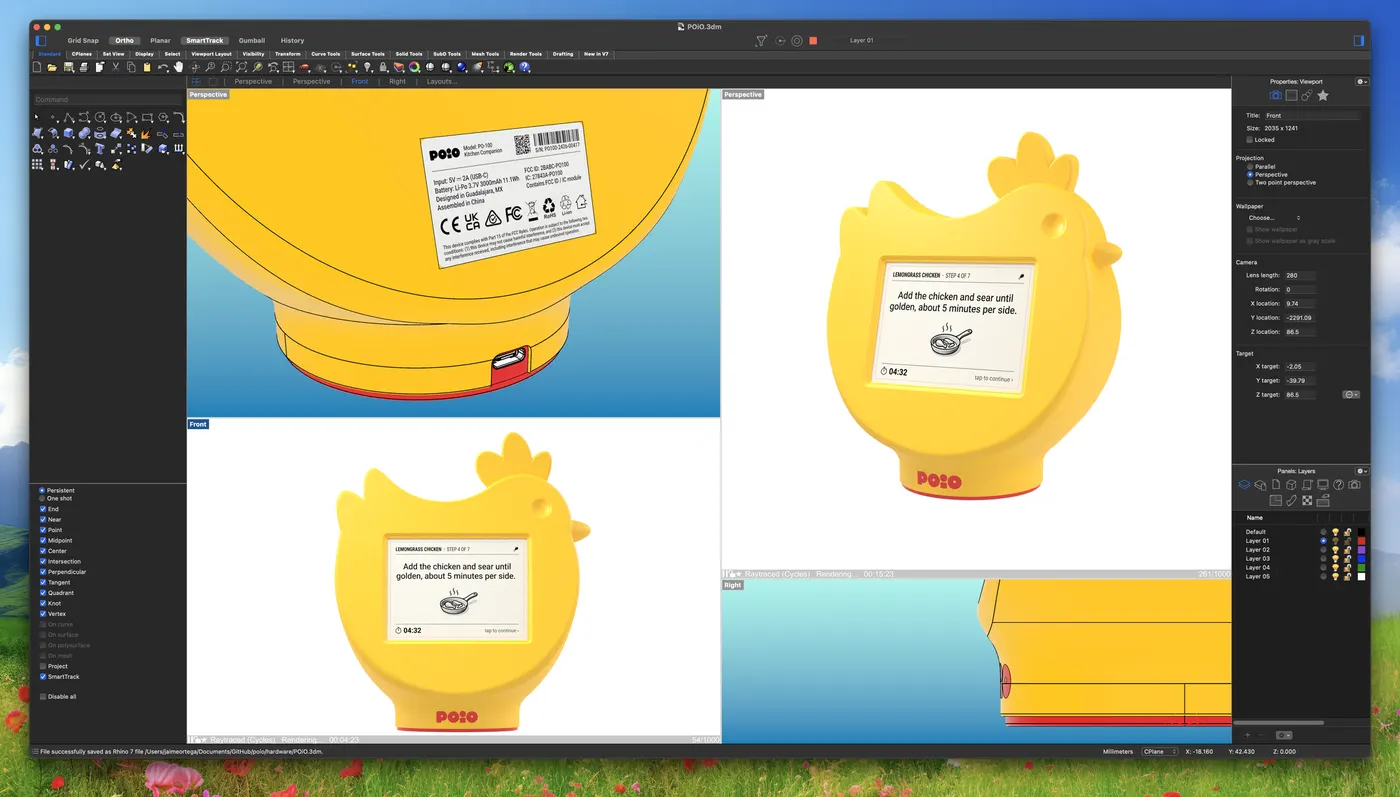
Task: Check the Disable all osnap option
Action: pos(43,696)
